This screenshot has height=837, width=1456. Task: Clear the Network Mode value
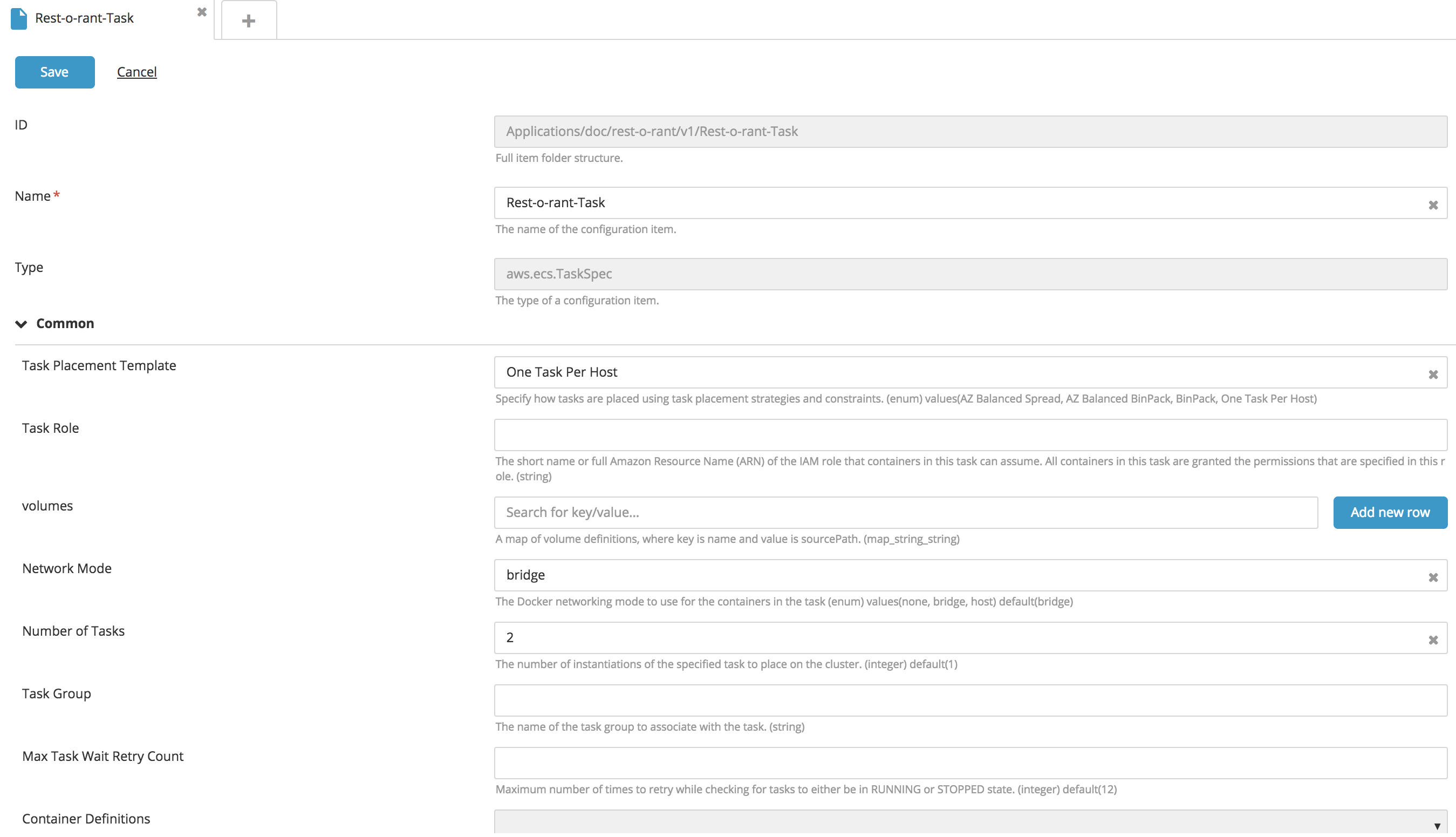(1432, 578)
